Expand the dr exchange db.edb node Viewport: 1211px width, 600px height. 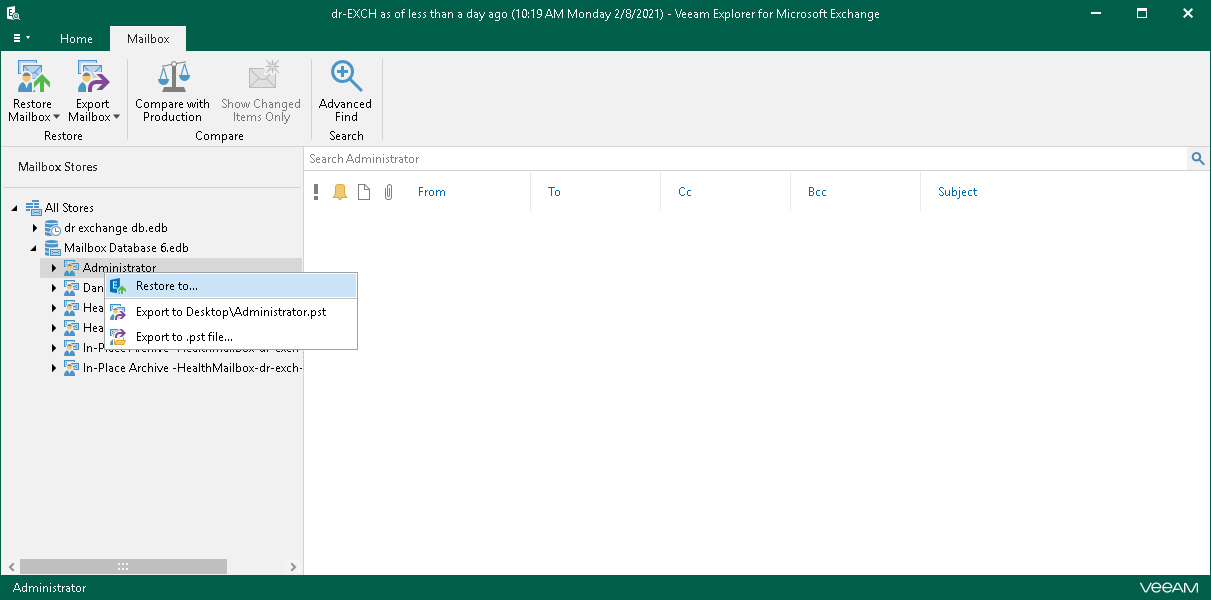[35, 227]
